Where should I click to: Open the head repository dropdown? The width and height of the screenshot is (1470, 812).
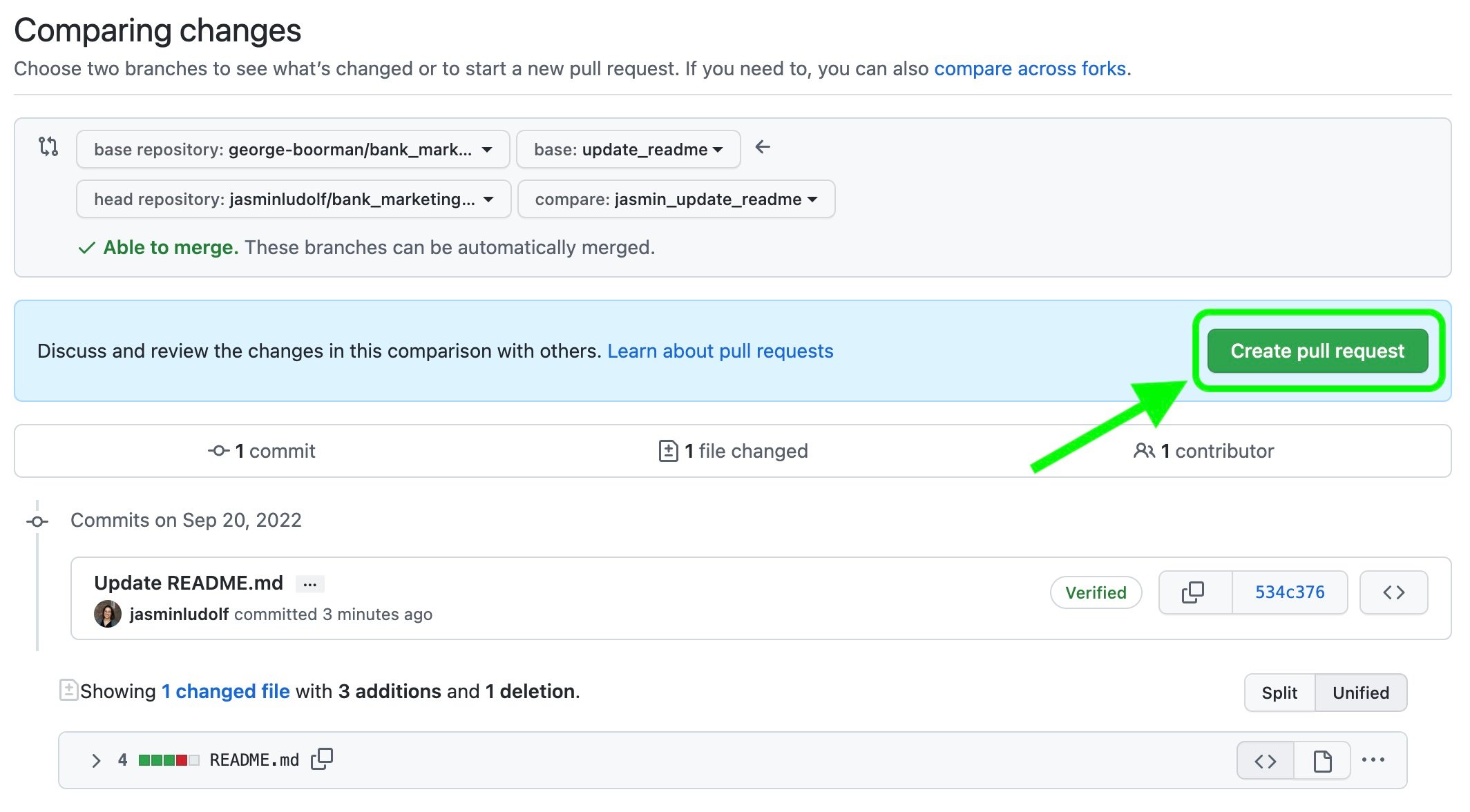(x=294, y=199)
